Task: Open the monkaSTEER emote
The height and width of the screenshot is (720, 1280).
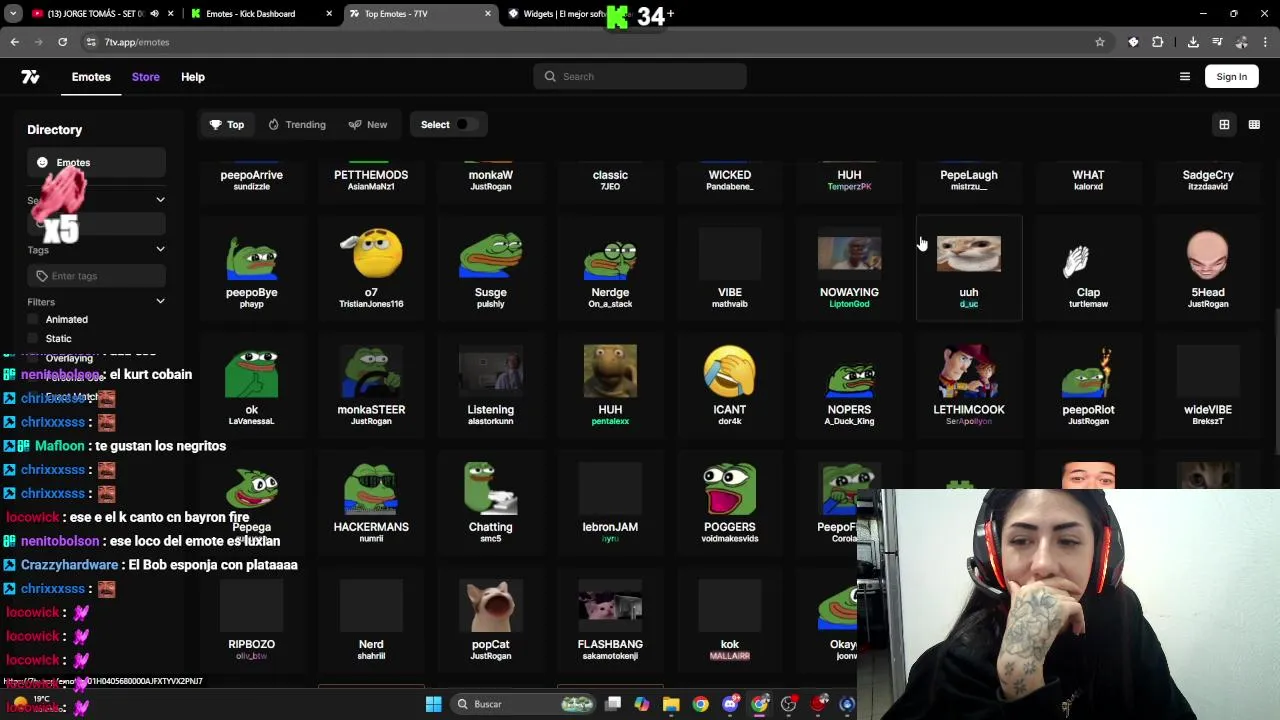Action: coord(371,385)
